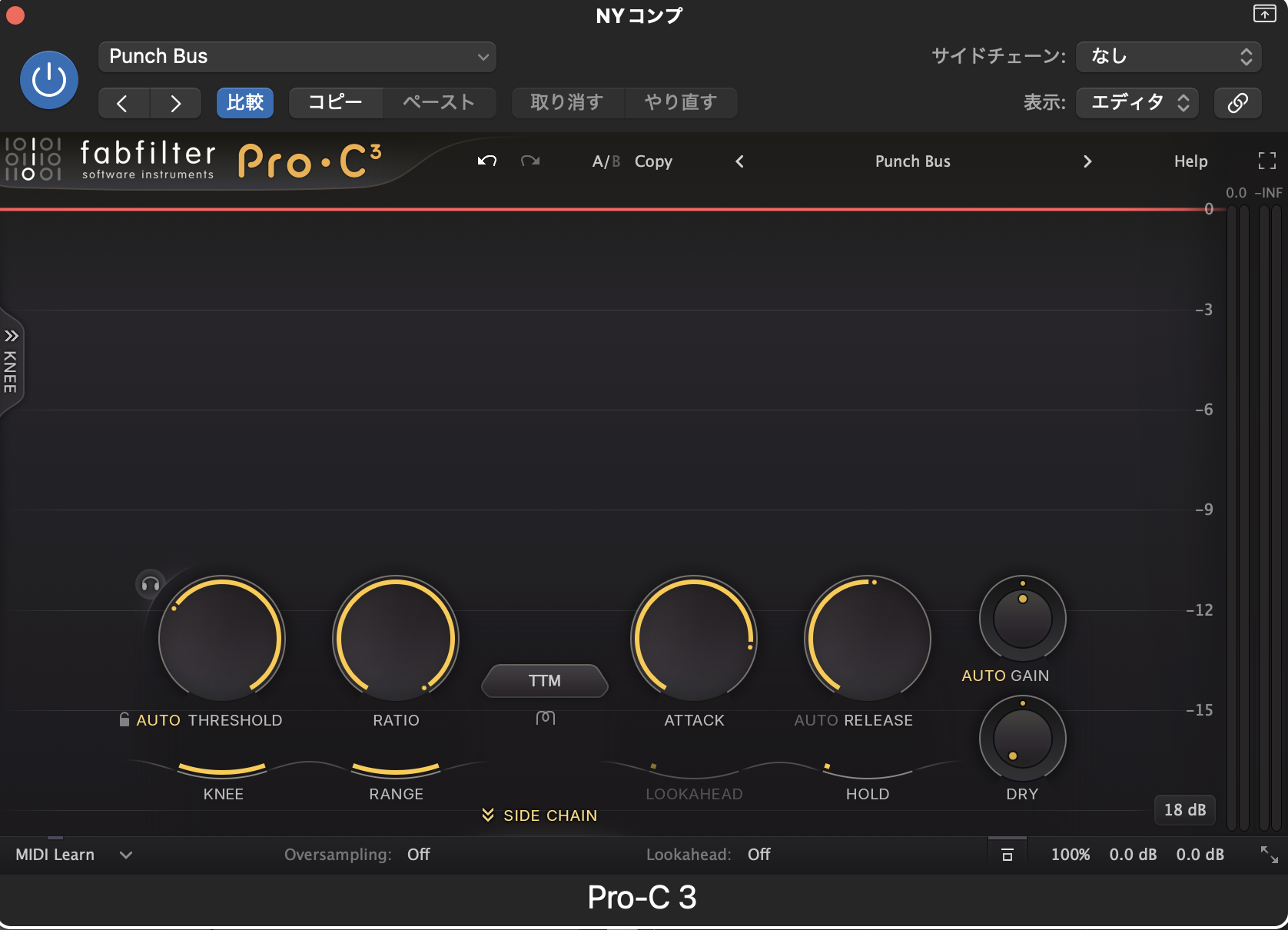Toggle the plugin power bypass button
This screenshot has width=1288, height=930.
49,80
